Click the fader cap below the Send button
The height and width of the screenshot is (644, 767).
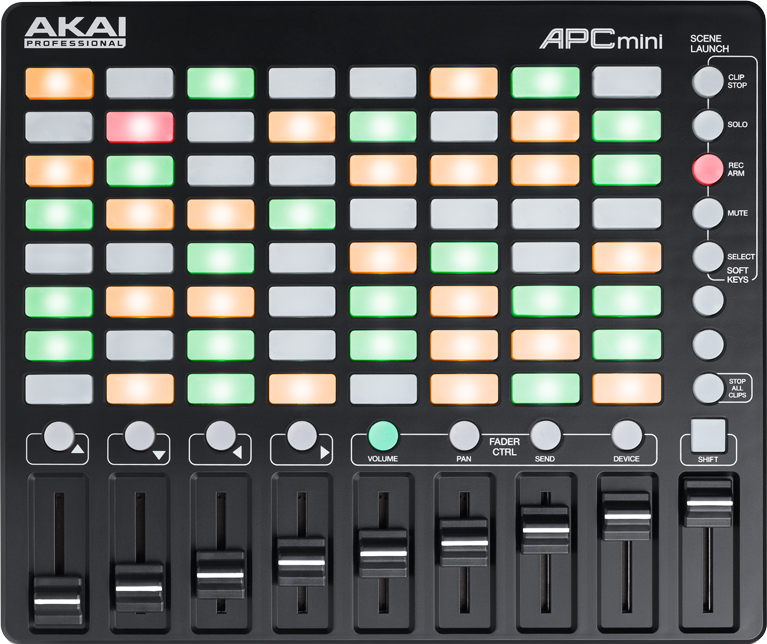pyautogui.click(x=545, y=530)
